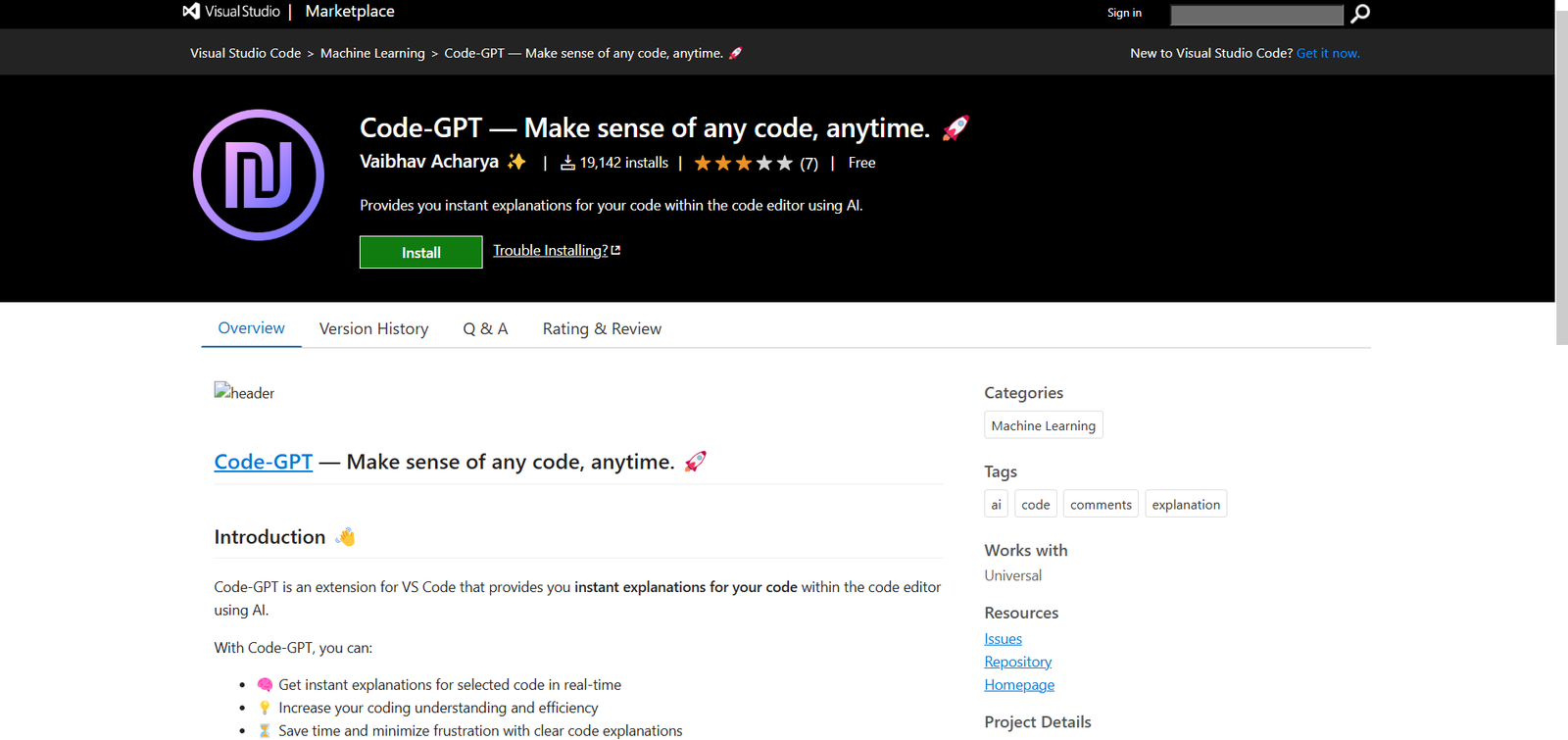Image resolution: width=1568 pixels, height=740 pixels.
Task: Click the Code-GPT extension logo
Action: point(259,175)
